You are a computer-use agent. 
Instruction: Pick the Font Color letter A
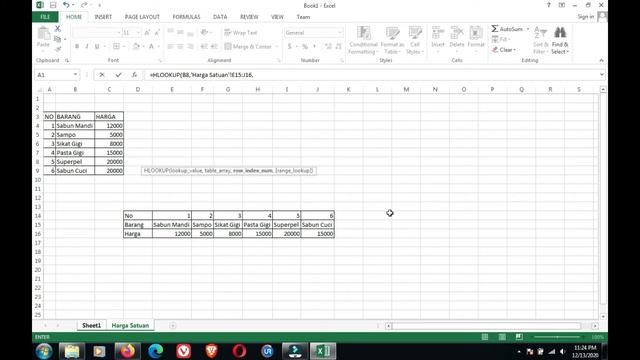pyautogui.click(x=151, y=47)
